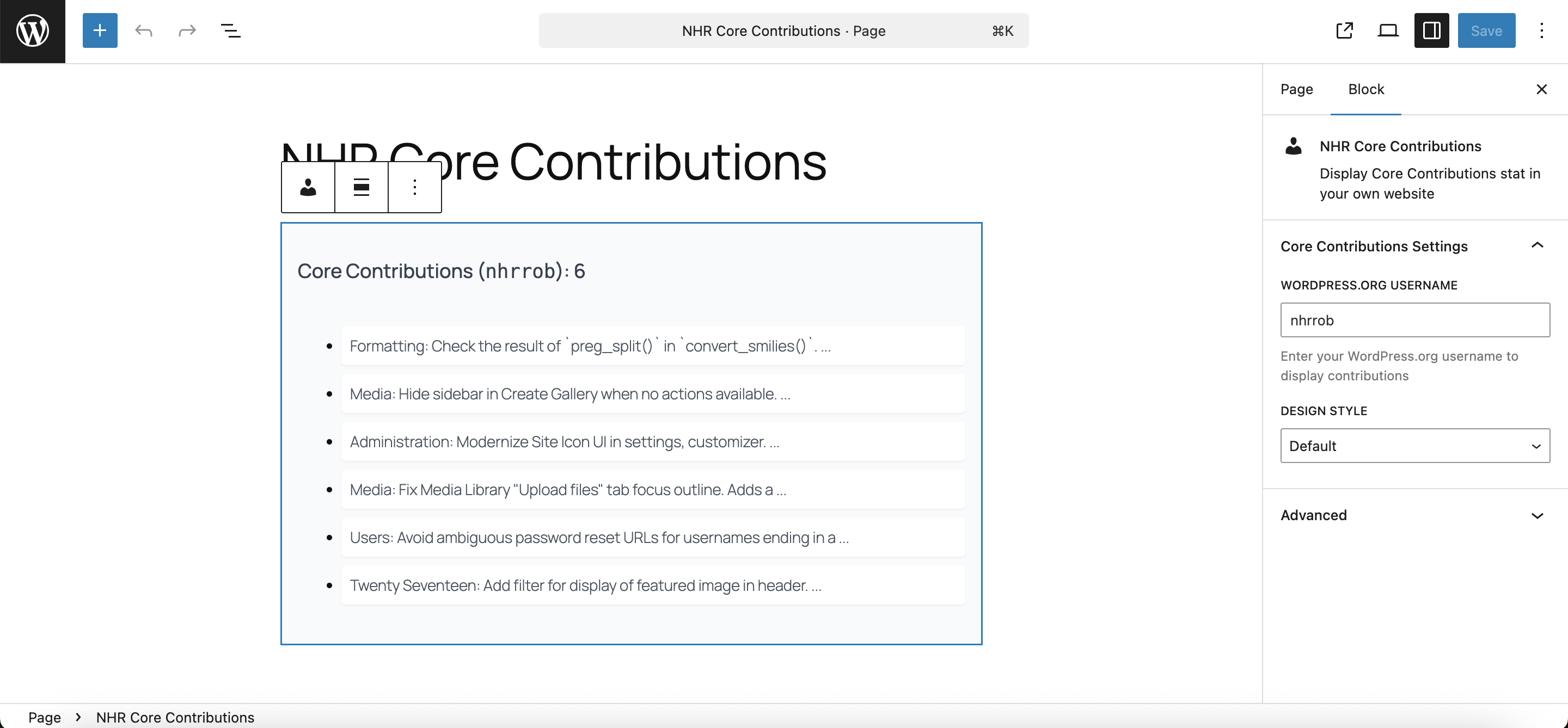Viewport: 1568px width, 728px height.
Task: Toggle the settings sidebar panel
Action: coord(1432,30)
